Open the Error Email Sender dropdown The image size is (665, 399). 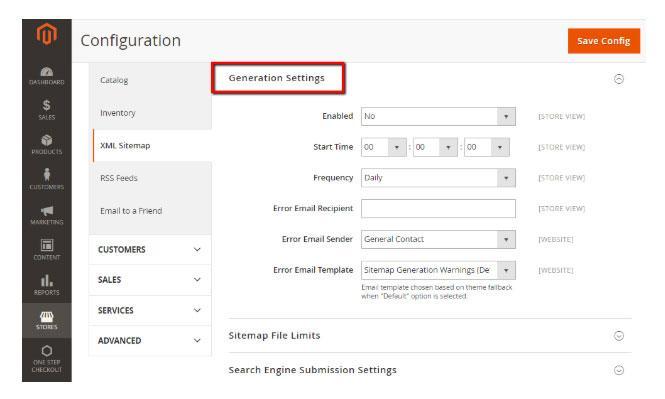[x=438, y=239]
